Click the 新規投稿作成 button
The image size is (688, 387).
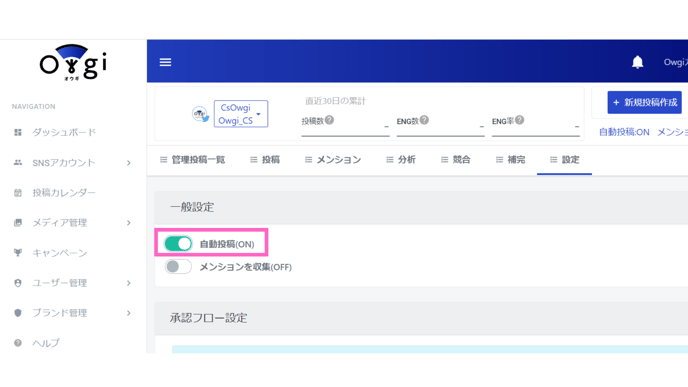(x=645, y=102)
